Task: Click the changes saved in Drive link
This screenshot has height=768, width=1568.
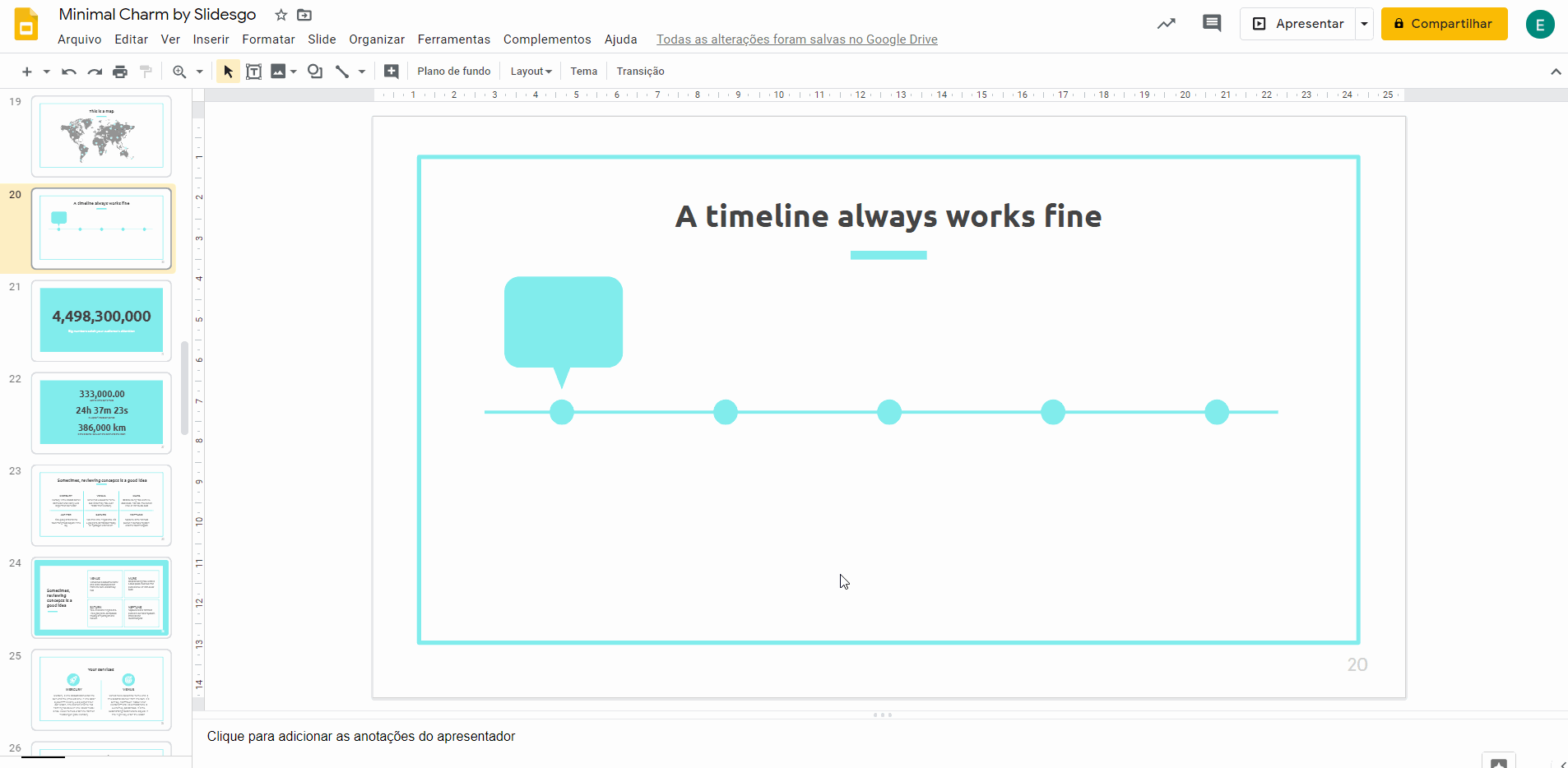Action: 797,39
